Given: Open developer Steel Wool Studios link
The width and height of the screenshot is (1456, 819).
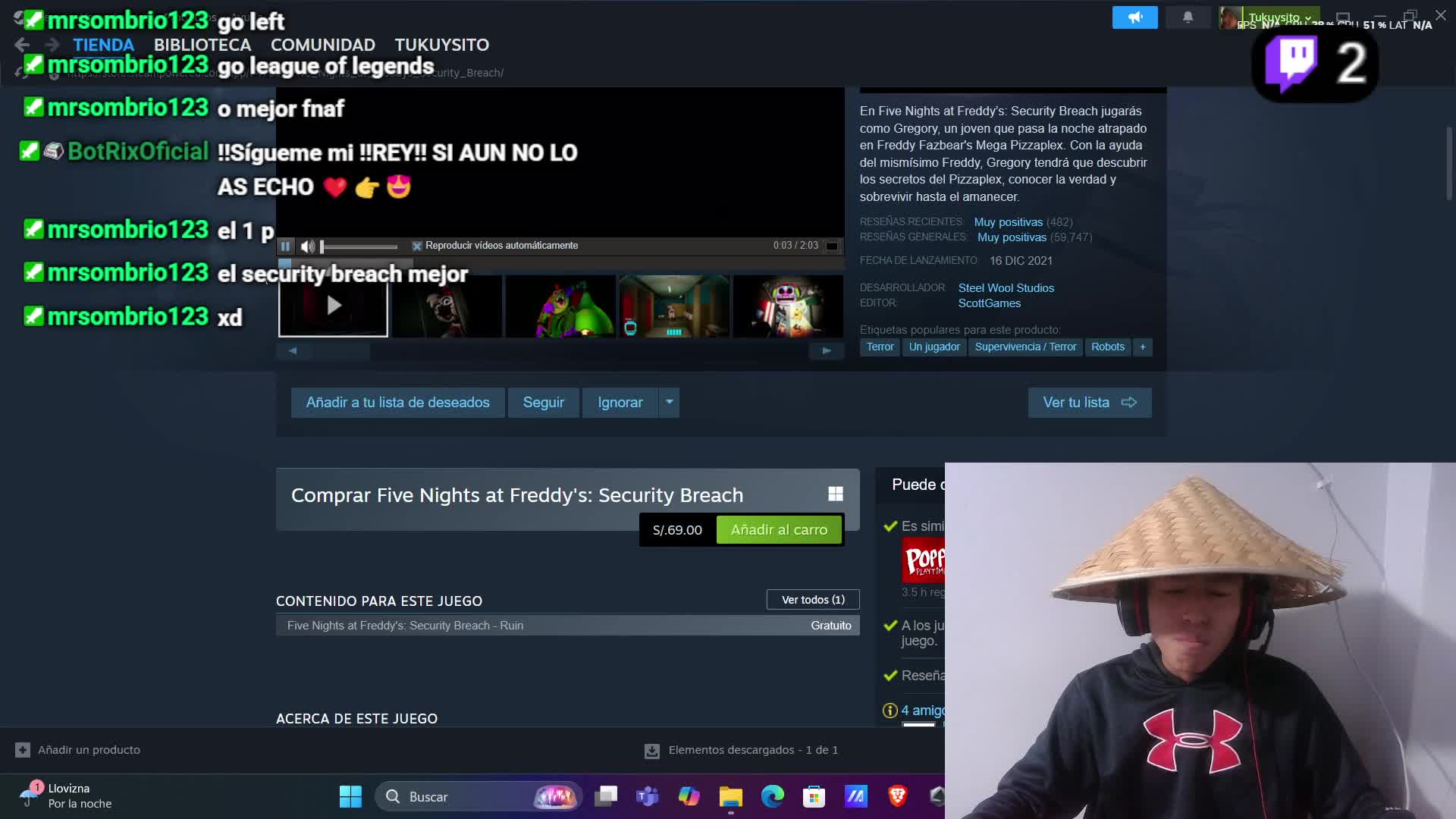Looking at the screenshot, I should 1006,288.
